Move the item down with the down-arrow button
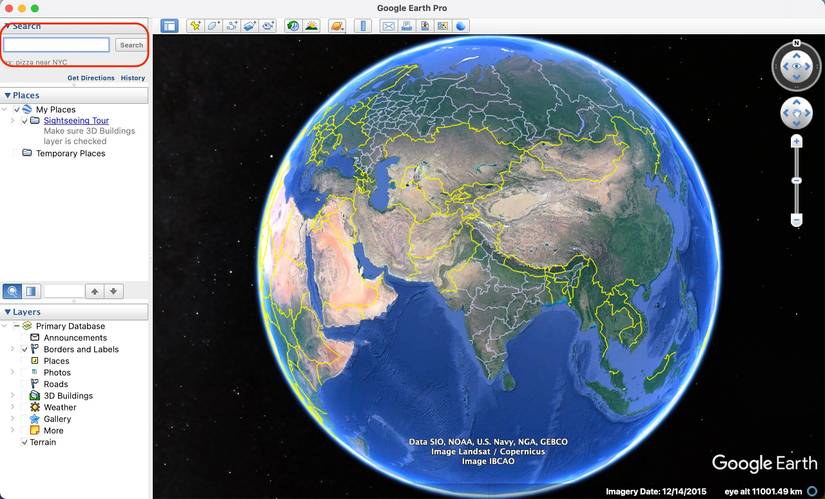This screenshot has width=825, height=499. point(114,291)
